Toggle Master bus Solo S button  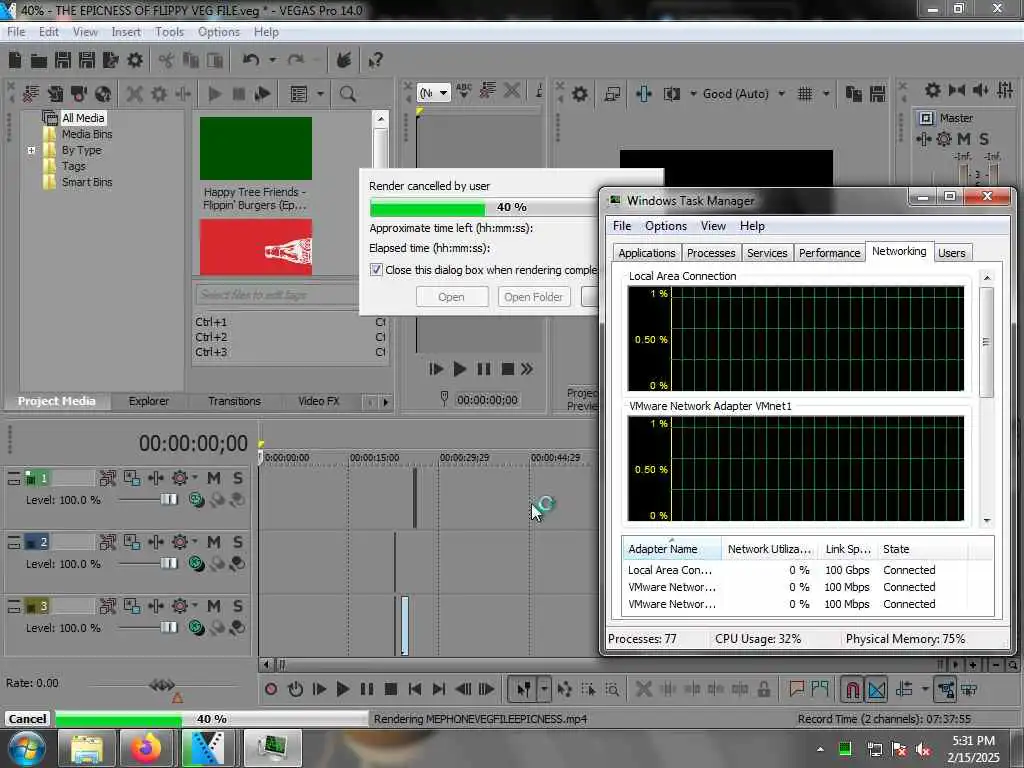984,139
